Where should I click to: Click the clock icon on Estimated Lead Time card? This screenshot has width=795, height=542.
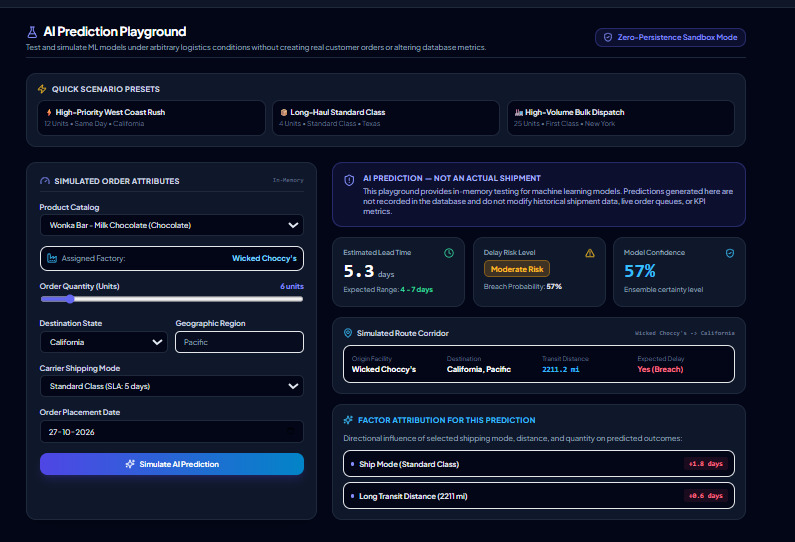[449, 253]
